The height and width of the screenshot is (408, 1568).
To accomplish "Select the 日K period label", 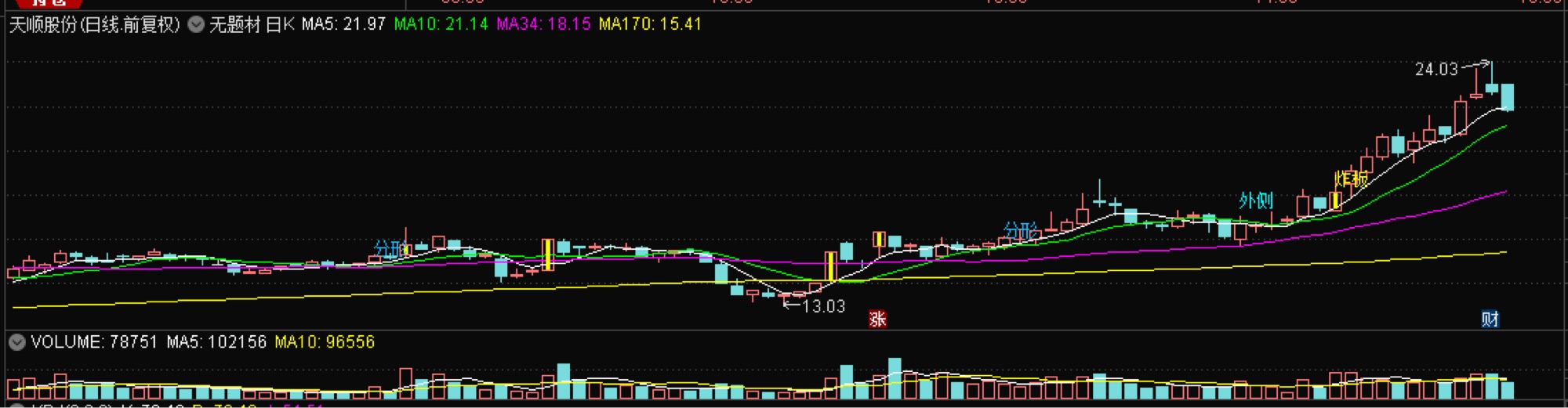I will [280, 24].
